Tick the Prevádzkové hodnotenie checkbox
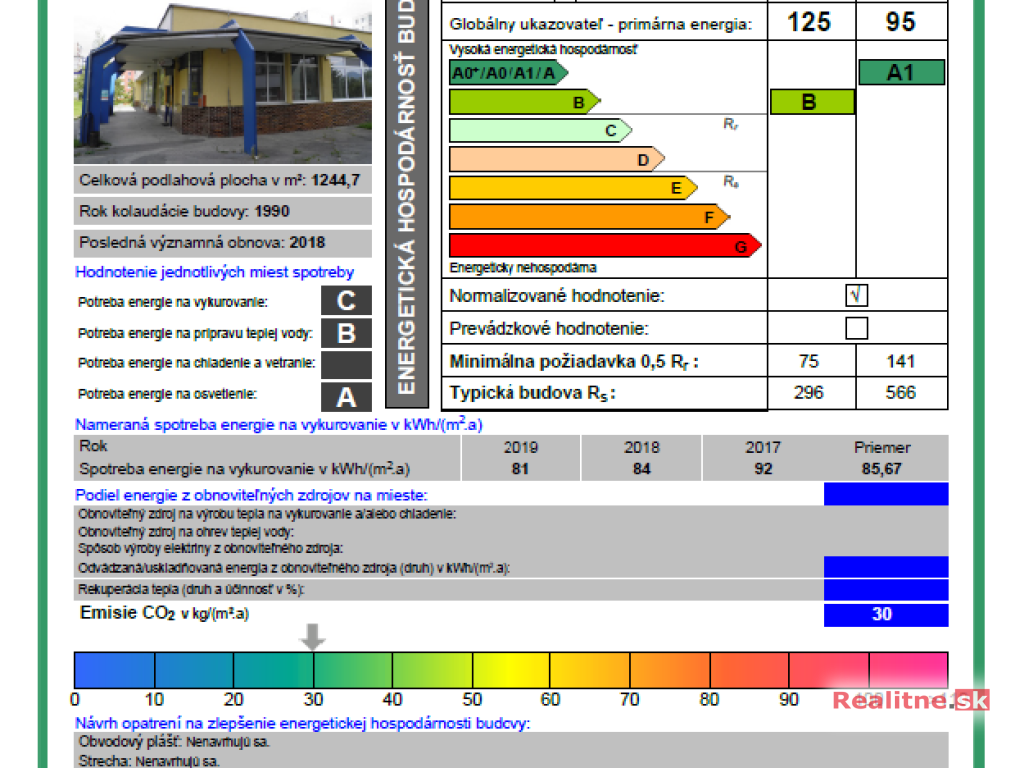The image size is (1024, 768). [856, 328]
